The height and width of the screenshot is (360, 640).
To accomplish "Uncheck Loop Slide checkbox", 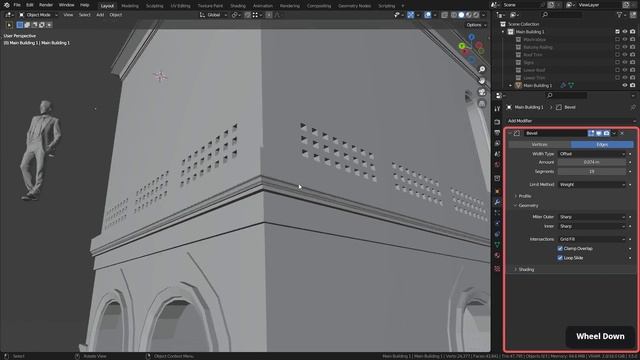I will click(560, 258).
